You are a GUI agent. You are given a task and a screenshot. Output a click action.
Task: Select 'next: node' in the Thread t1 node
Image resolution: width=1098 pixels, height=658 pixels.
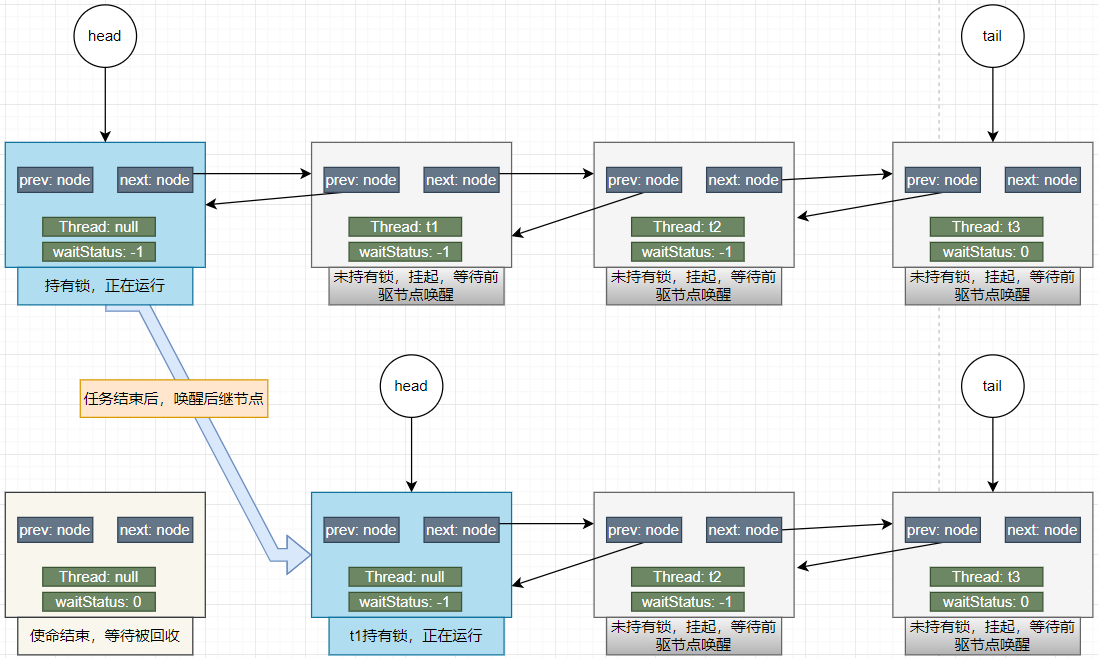(x=461, y=180)
